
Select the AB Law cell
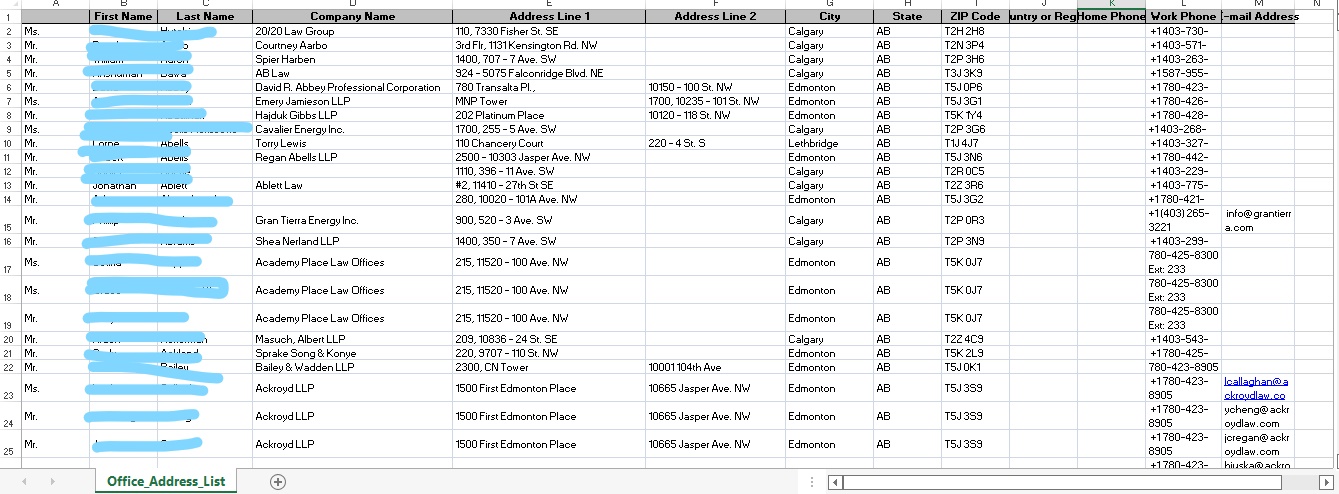tap(352, 73)
